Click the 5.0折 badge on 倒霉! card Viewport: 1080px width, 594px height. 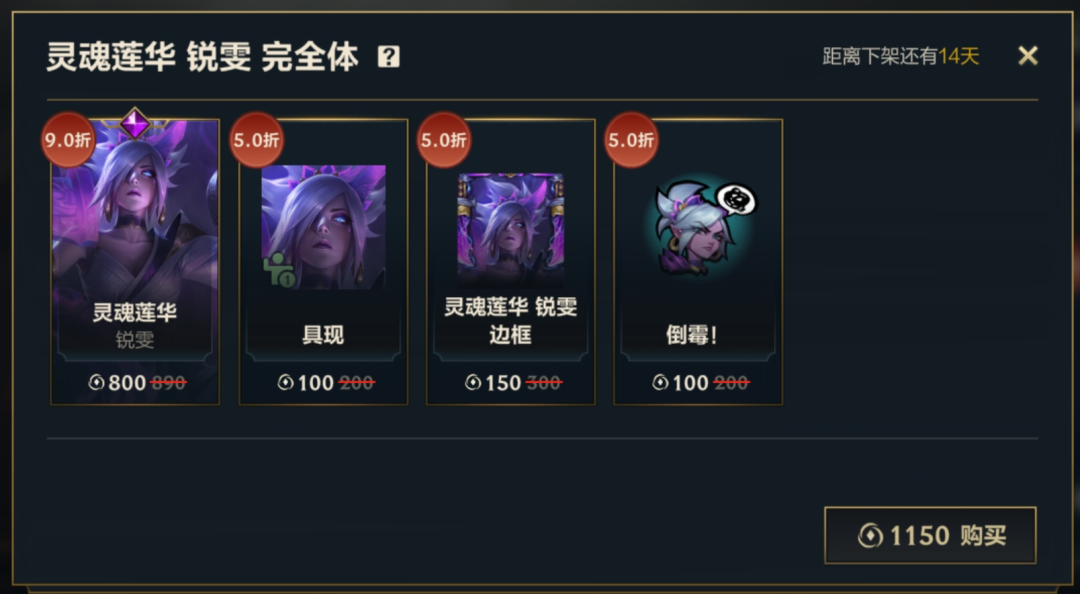[631, 140]
